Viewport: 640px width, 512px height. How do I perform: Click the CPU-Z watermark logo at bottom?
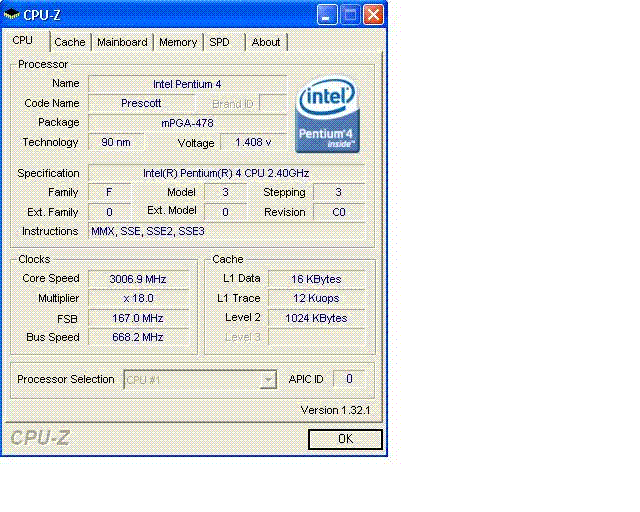(x=40, y=438)
